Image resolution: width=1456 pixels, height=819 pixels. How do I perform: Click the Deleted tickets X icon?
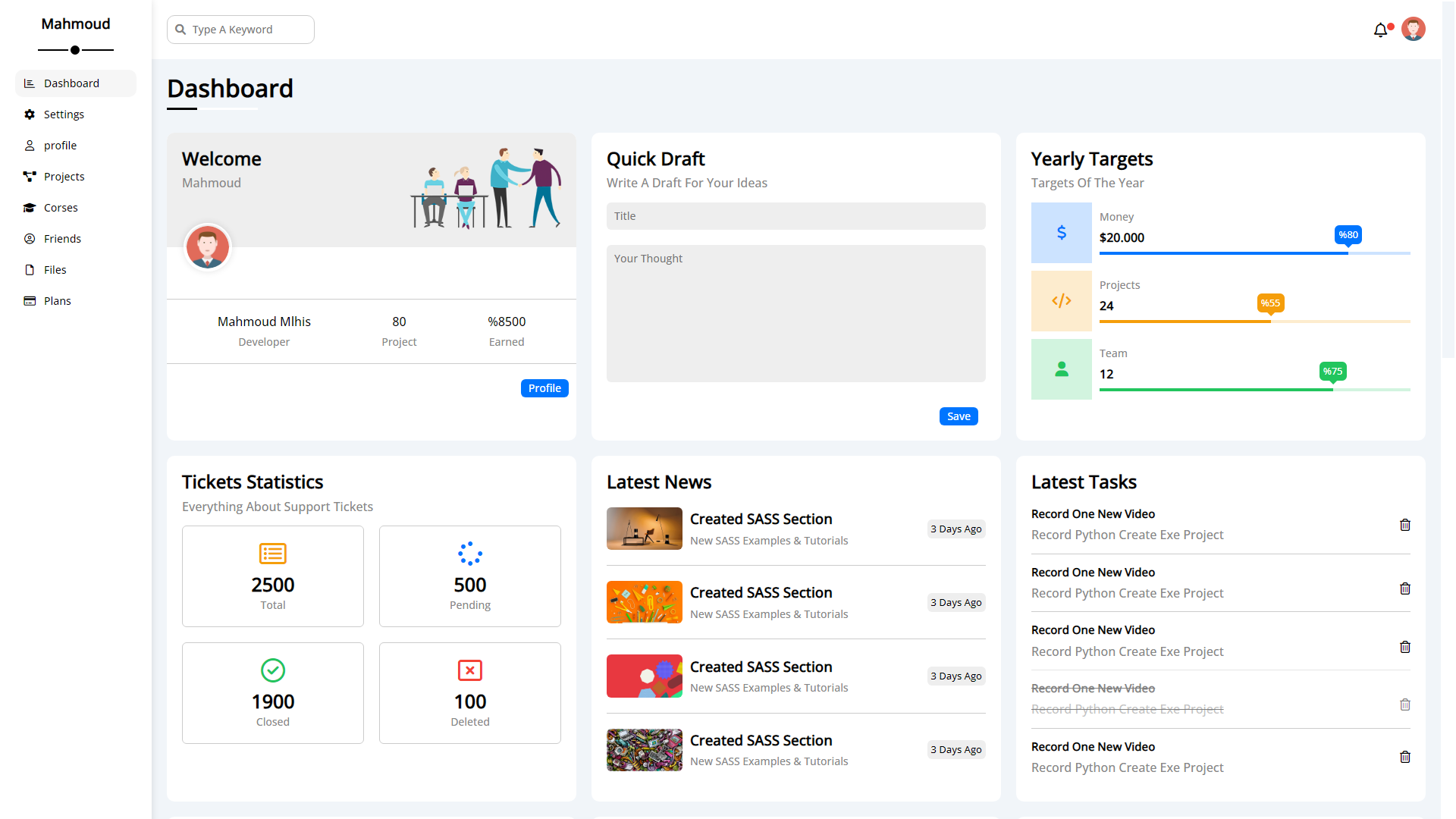(x=469, y=670)
